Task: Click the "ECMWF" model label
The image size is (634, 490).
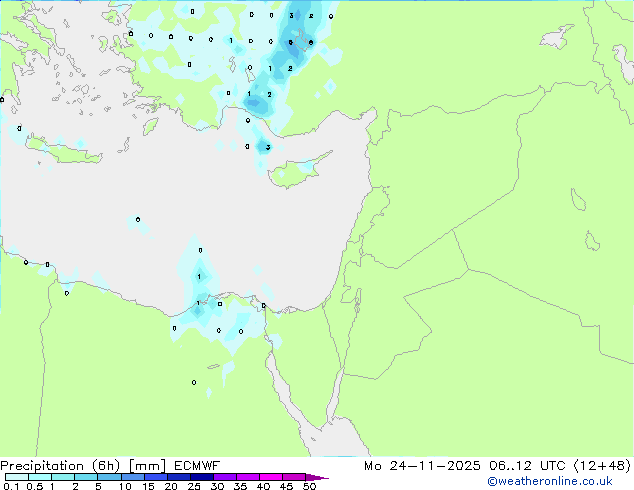Action: pyautogui.click(x=197, y=466)
